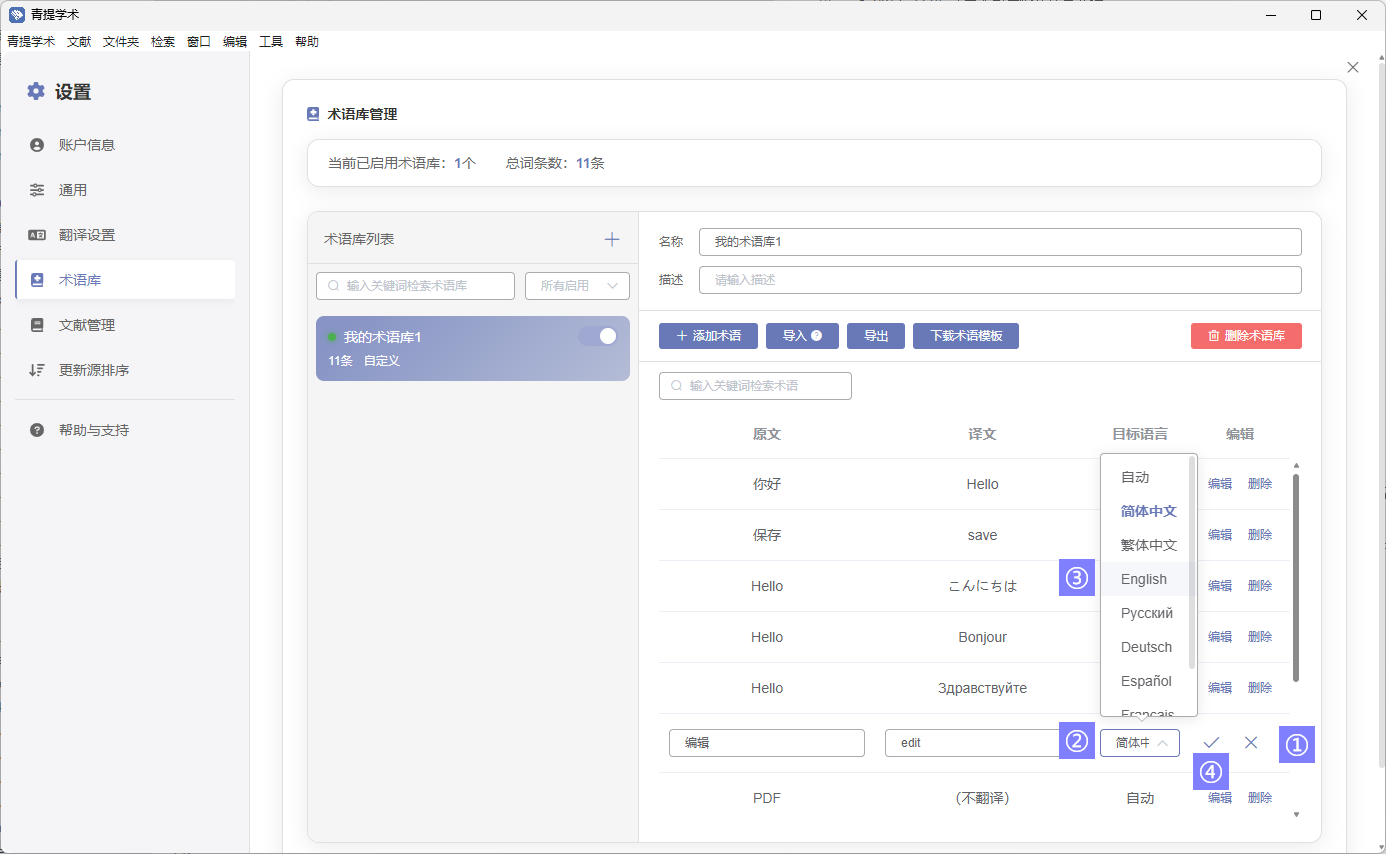Open the 工具 menu

coord(271,42)
